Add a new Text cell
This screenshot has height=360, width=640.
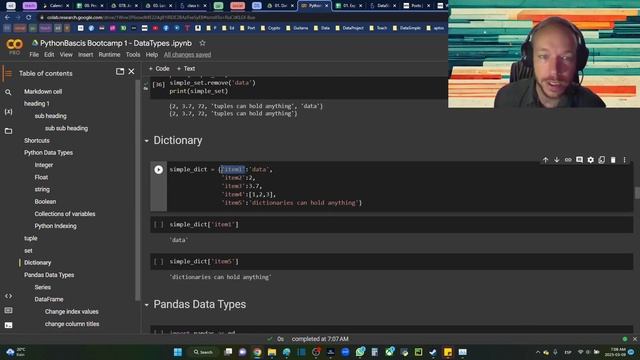coord(186,69)
